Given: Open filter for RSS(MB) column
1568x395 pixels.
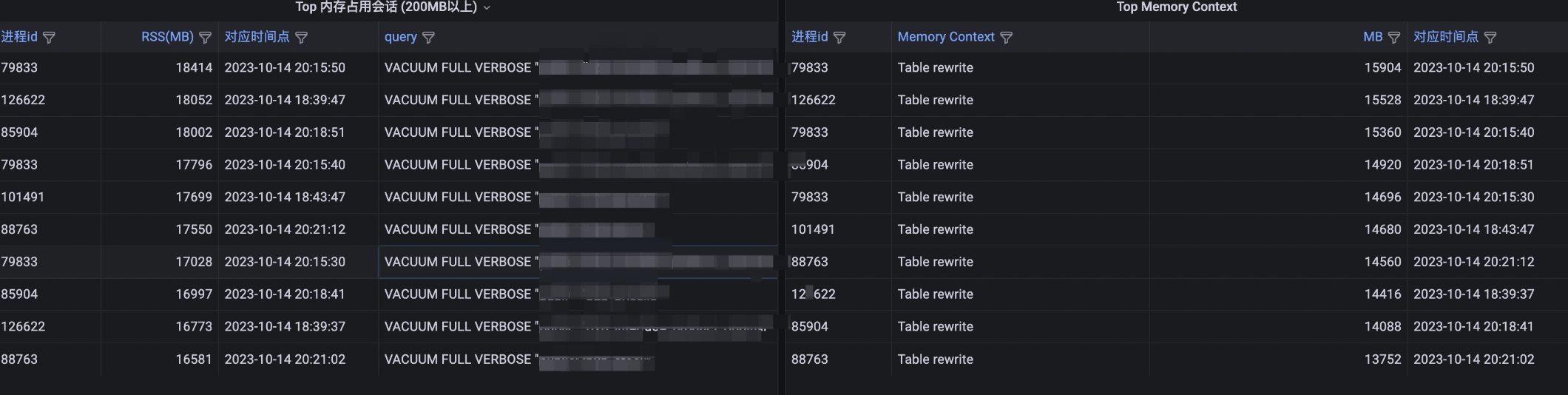Looking at the screenshot, I should (206, 38).
